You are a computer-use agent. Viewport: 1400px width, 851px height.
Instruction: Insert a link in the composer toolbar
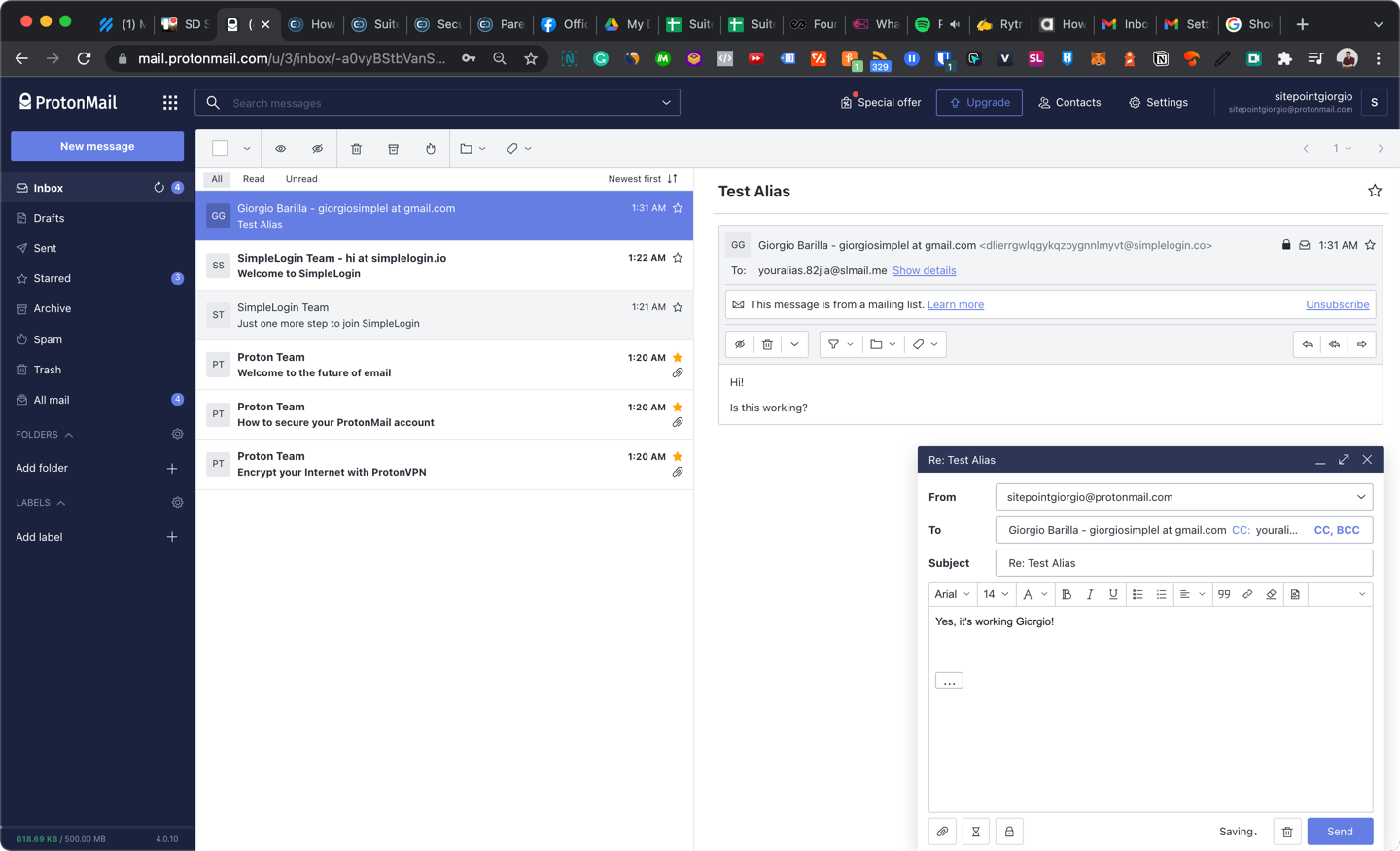click(1247, 594)
